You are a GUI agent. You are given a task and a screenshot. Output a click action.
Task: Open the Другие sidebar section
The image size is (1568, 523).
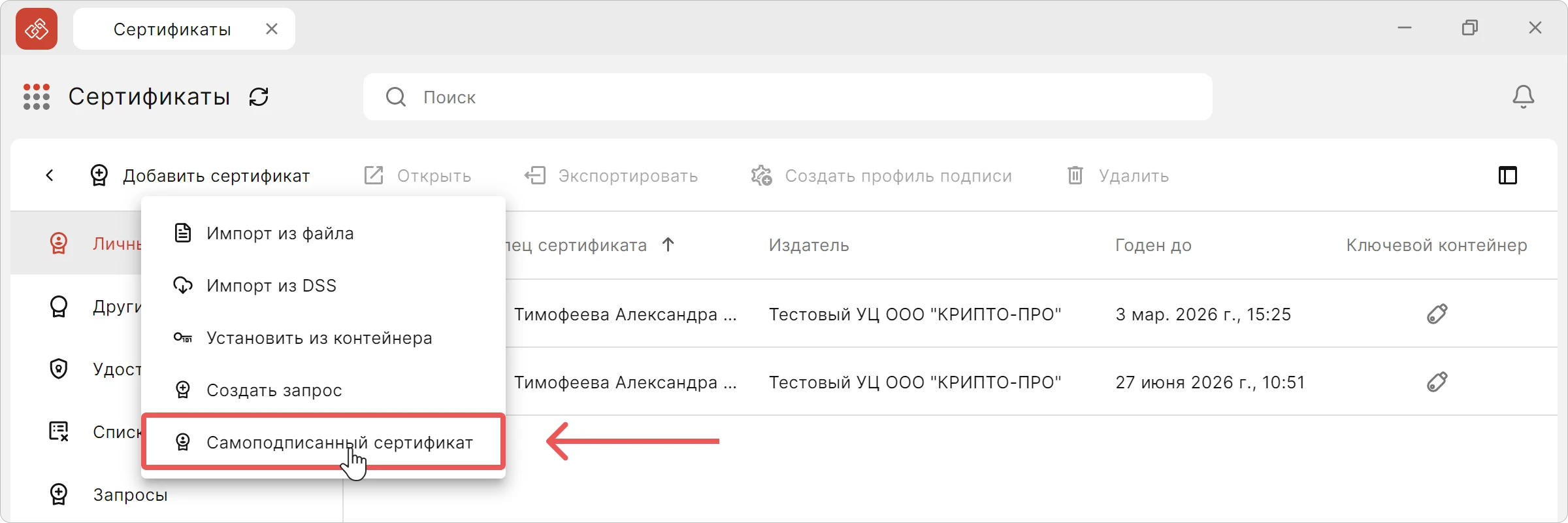tap(76, 306)
